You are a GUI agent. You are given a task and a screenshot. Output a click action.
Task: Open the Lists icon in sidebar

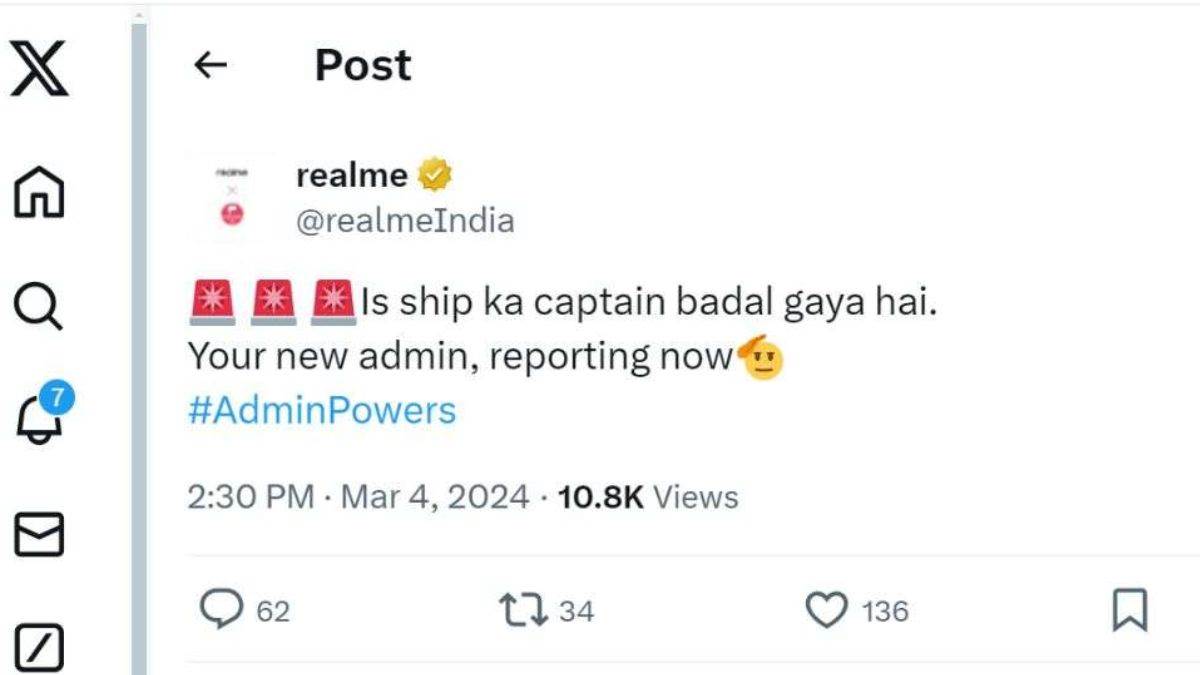click(x=40, y=645)
